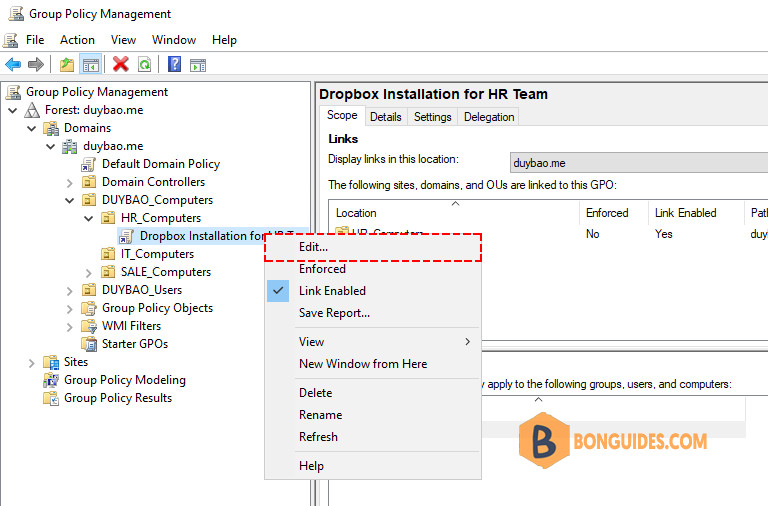Click the Group Policy Objects folder icon

[x=89, y=308]
